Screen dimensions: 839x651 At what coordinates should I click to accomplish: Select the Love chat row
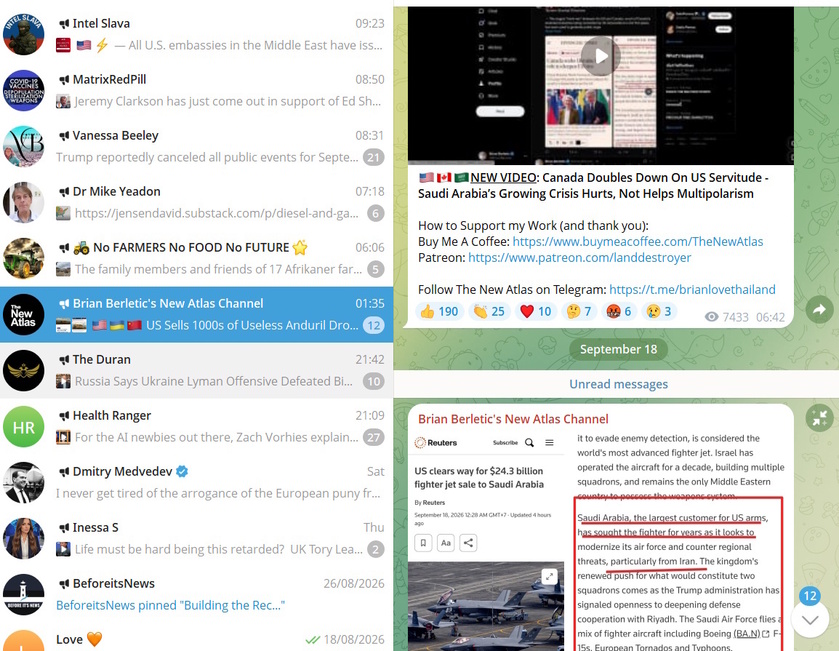(x=196, y=637)
